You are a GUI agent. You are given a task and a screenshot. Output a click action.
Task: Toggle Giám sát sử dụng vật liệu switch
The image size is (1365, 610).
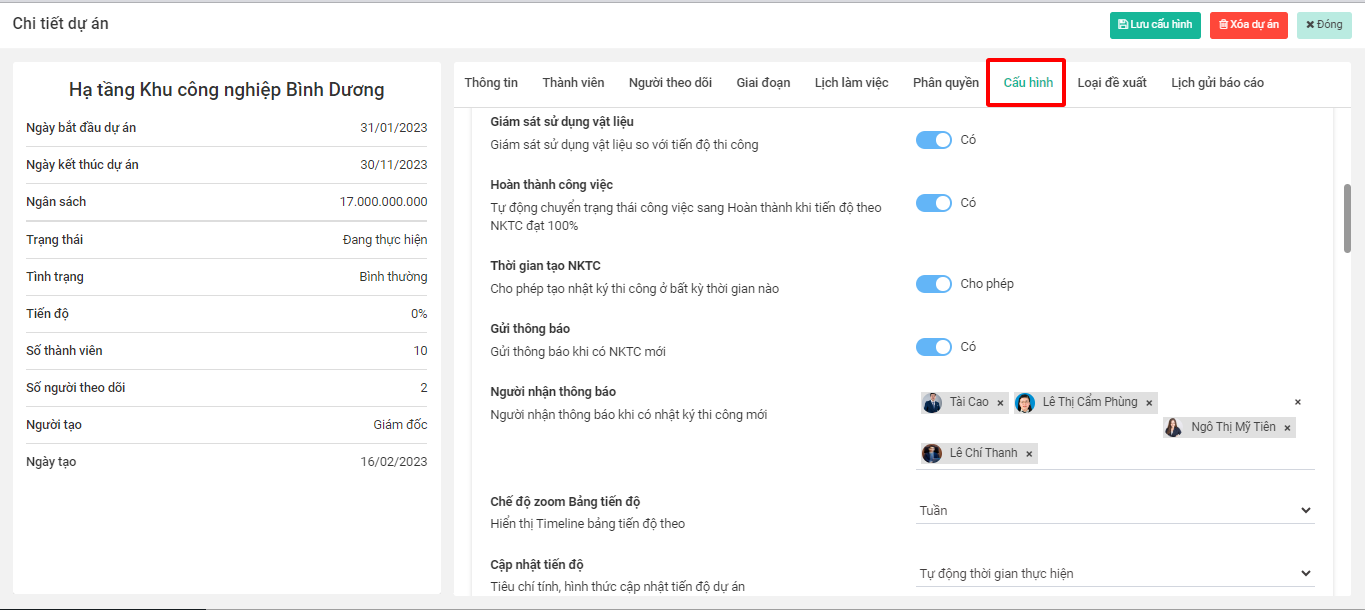[934, 140]
